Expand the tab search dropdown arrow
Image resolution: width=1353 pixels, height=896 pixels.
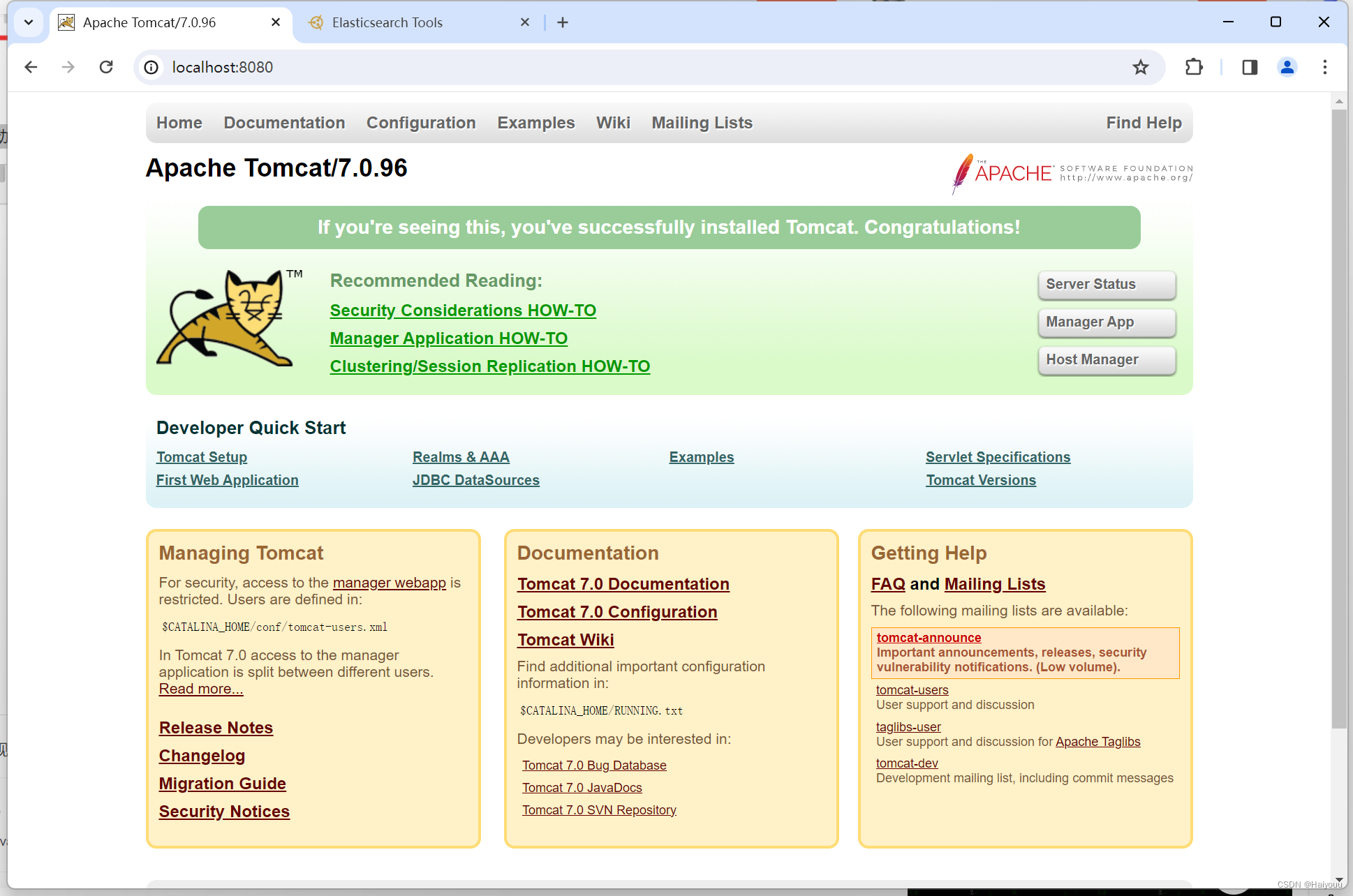(x=29, y=22)
